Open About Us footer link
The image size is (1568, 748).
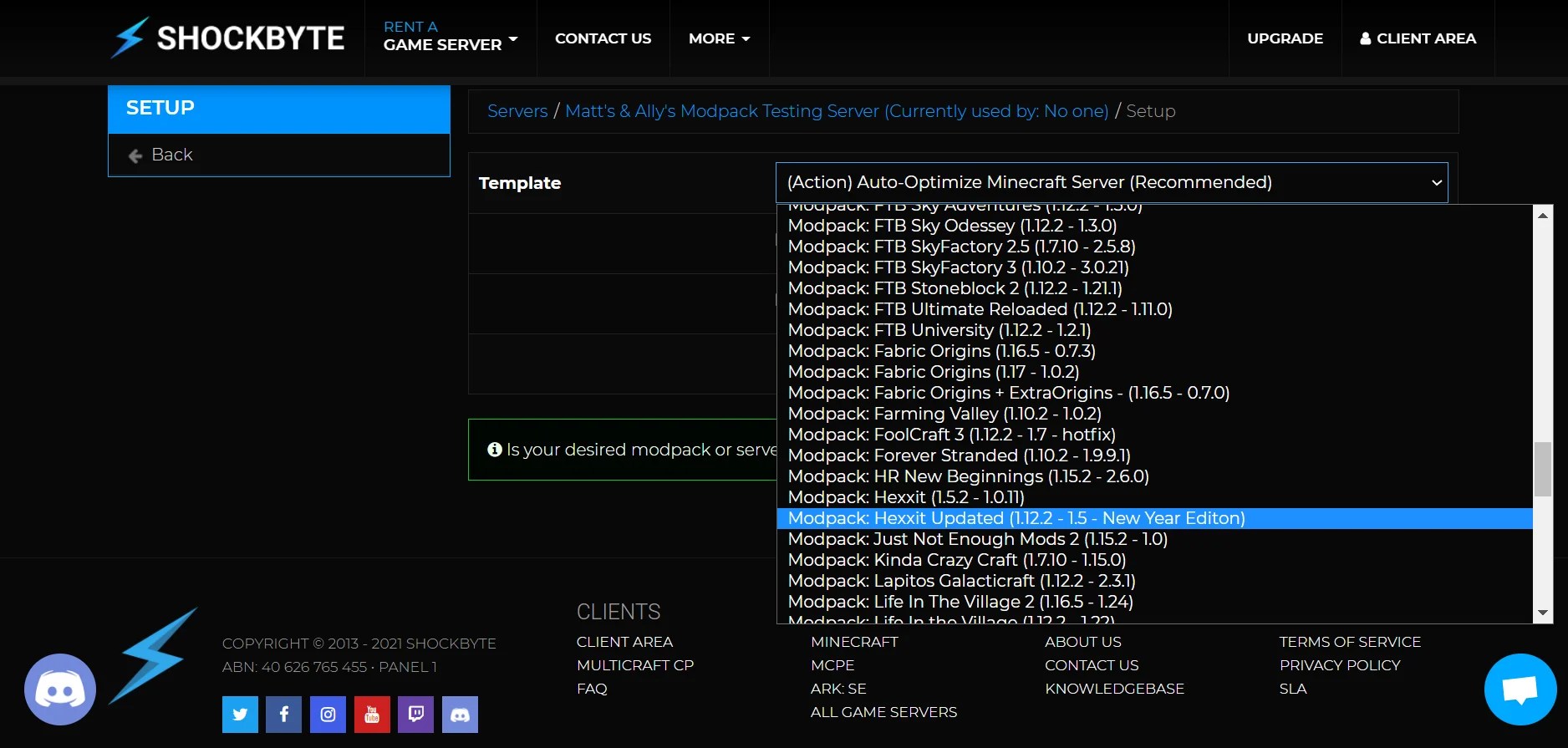coord(1083,642)
